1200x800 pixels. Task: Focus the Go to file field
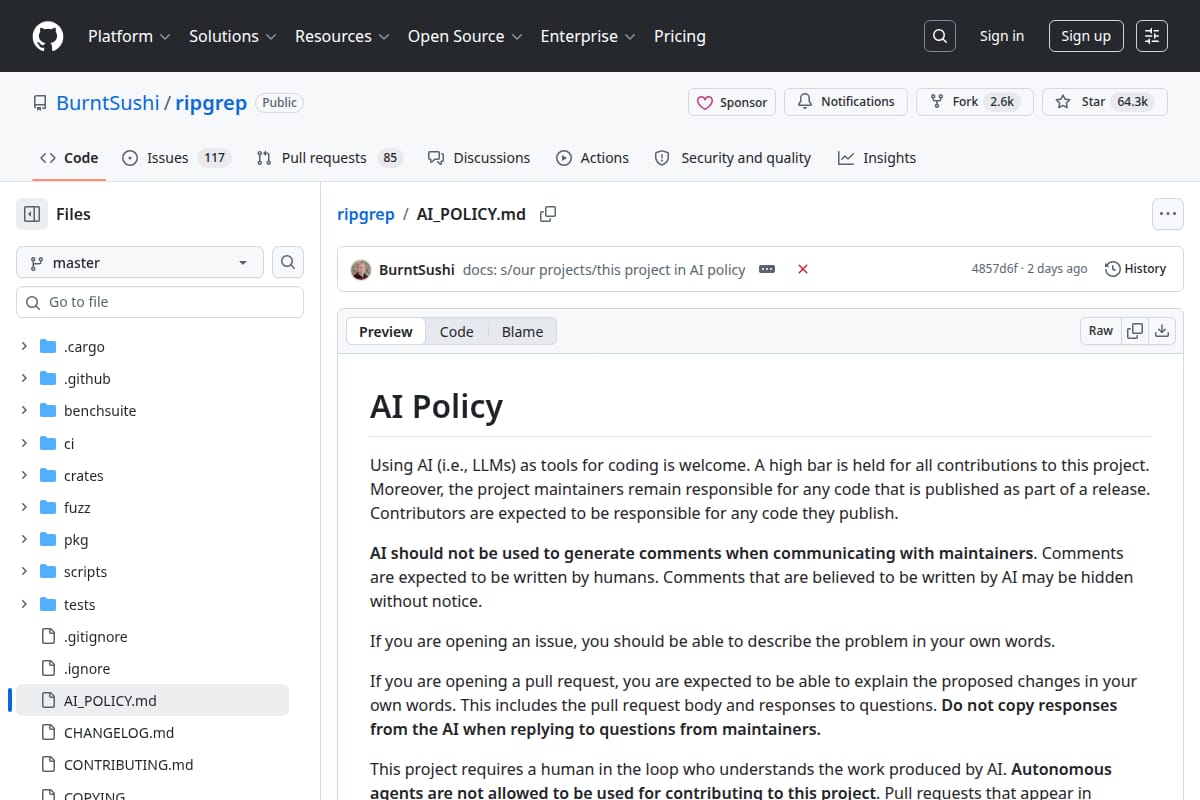(160, 302)
